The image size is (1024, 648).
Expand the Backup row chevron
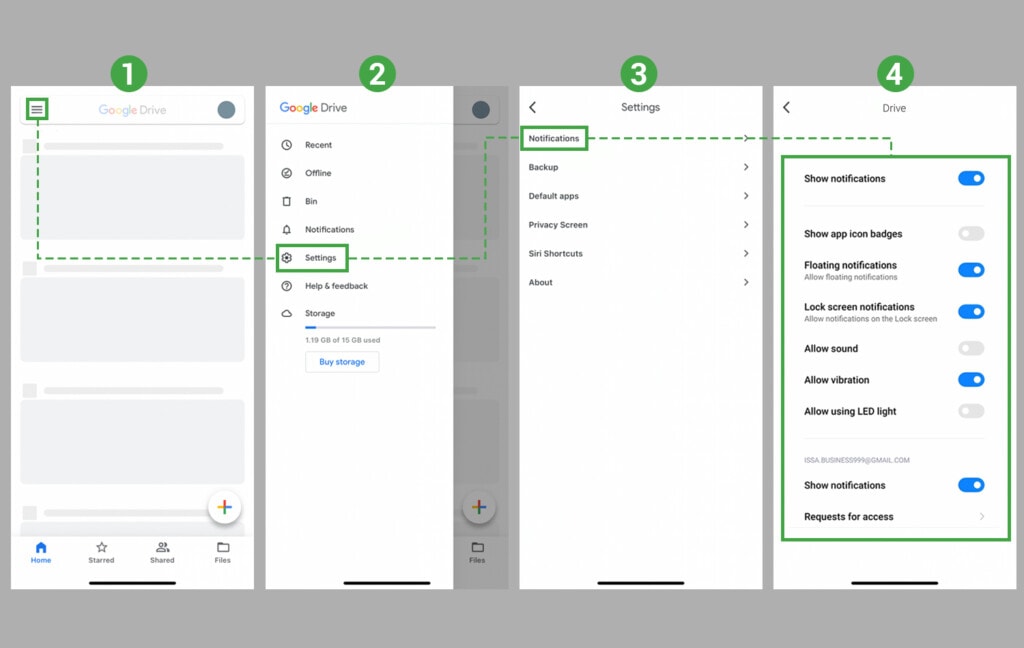(746, 167)
